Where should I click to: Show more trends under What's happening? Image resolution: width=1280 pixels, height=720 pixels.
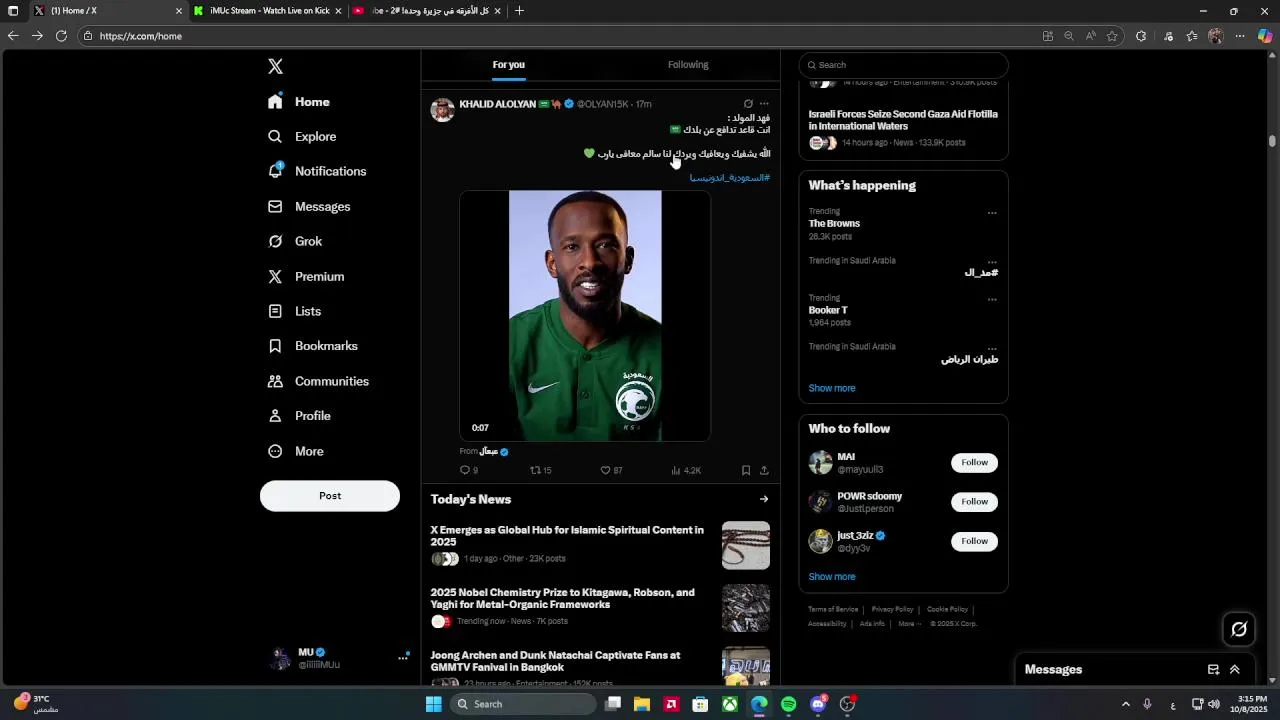coord(832,388)
